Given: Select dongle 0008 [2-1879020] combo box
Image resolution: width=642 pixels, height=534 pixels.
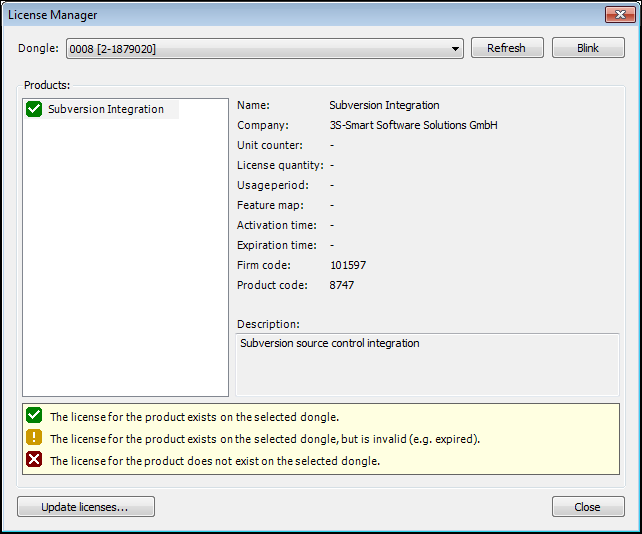Looking at the screenshot, I should pyautogui.click(x=264, y=49).
